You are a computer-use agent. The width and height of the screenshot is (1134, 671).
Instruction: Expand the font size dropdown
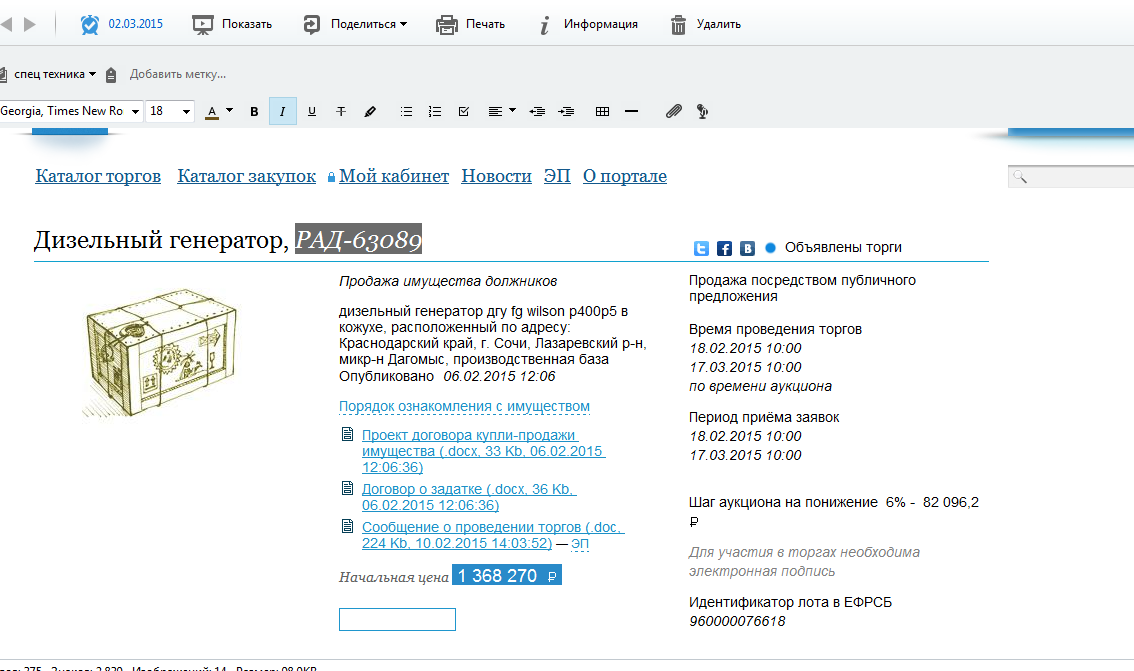186,112
